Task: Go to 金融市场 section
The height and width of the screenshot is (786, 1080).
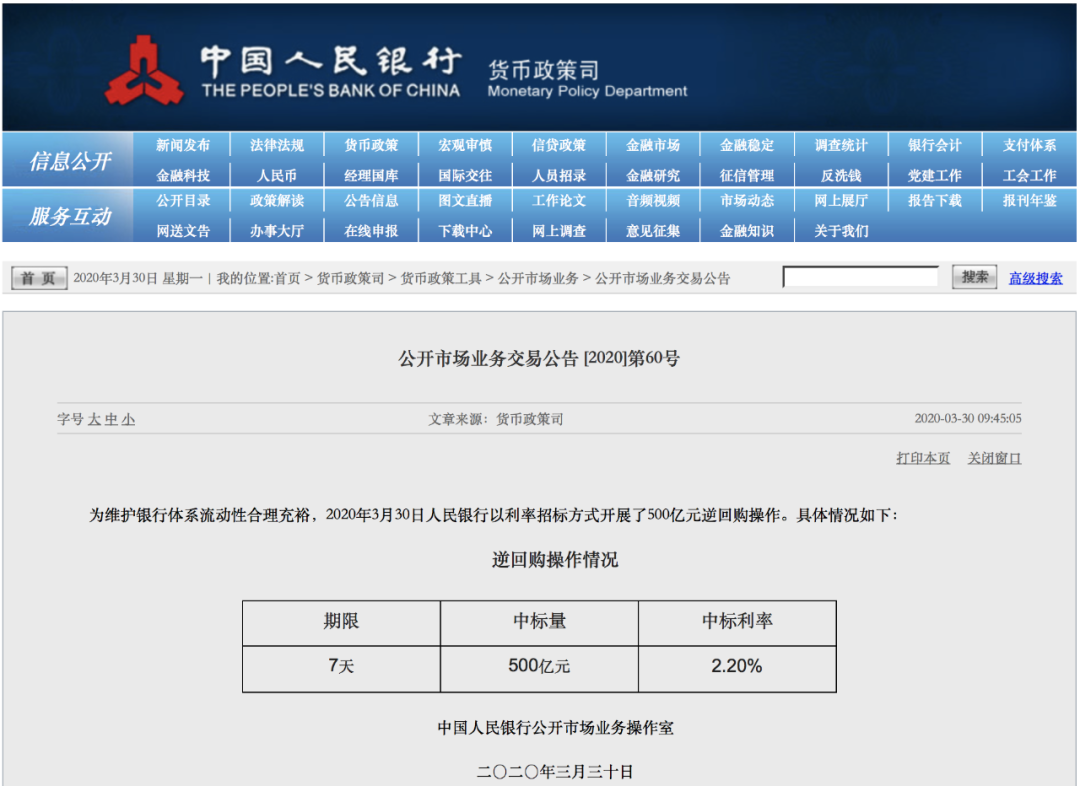Action: click(x=653, y=146)
